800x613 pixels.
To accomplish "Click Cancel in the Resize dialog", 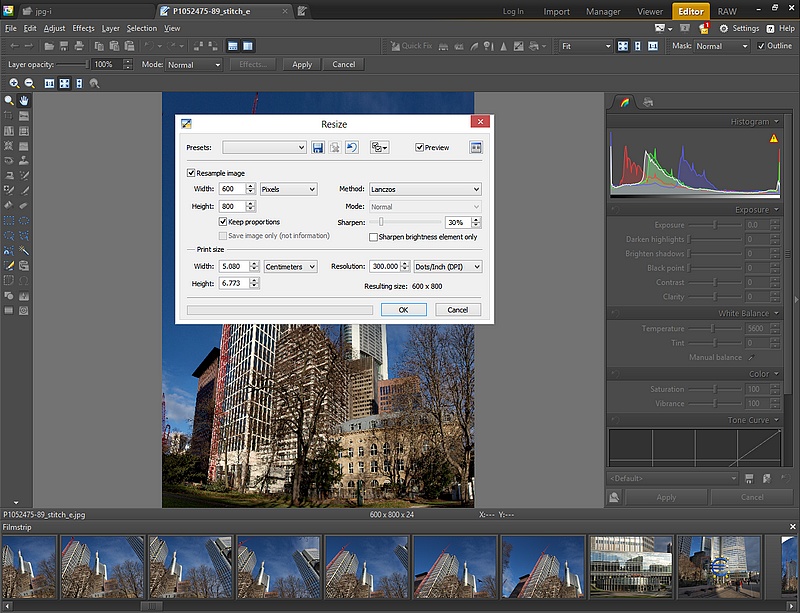I will 458,310.
